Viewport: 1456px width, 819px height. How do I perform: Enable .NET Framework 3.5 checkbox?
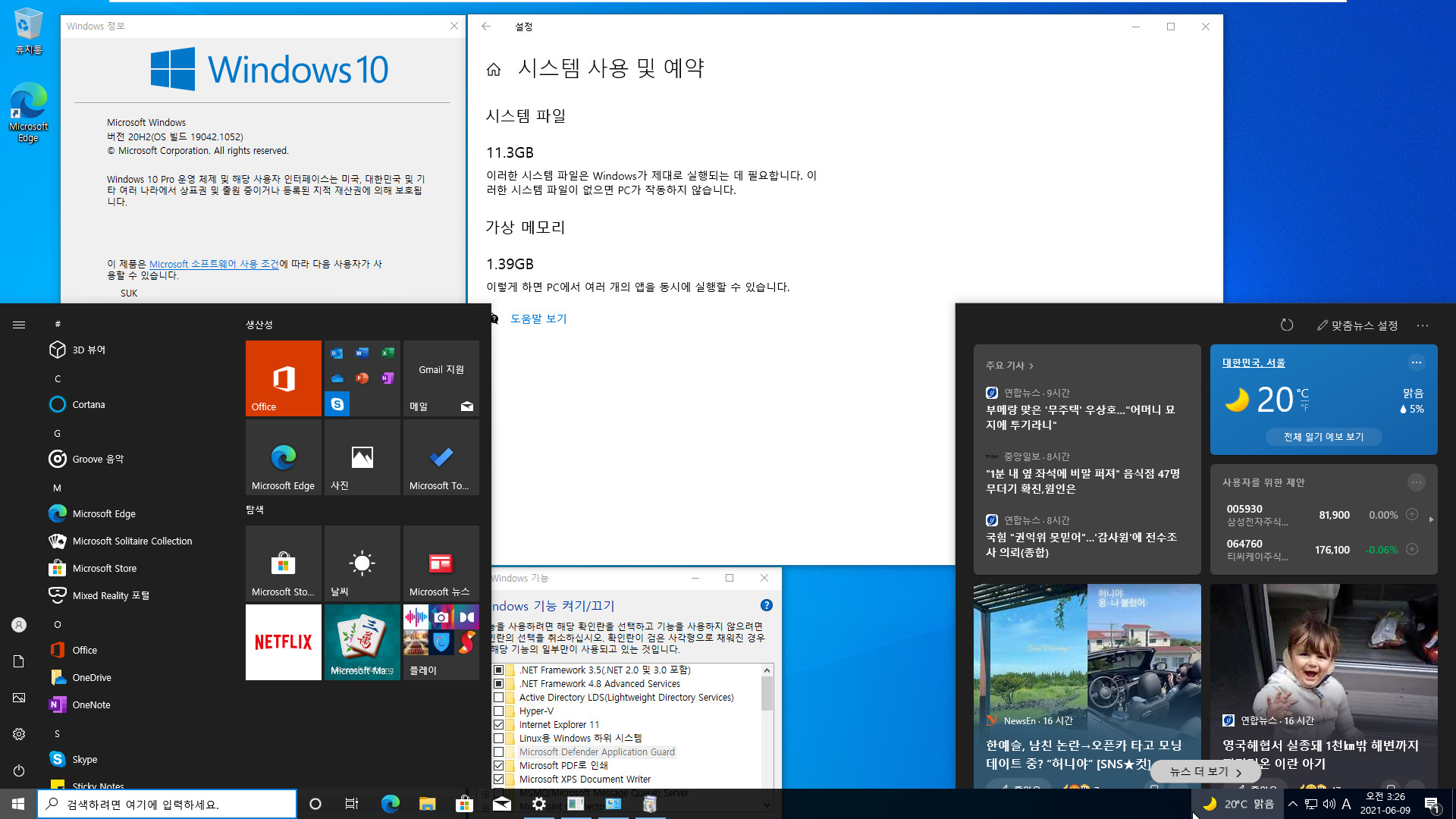(498, 669)
